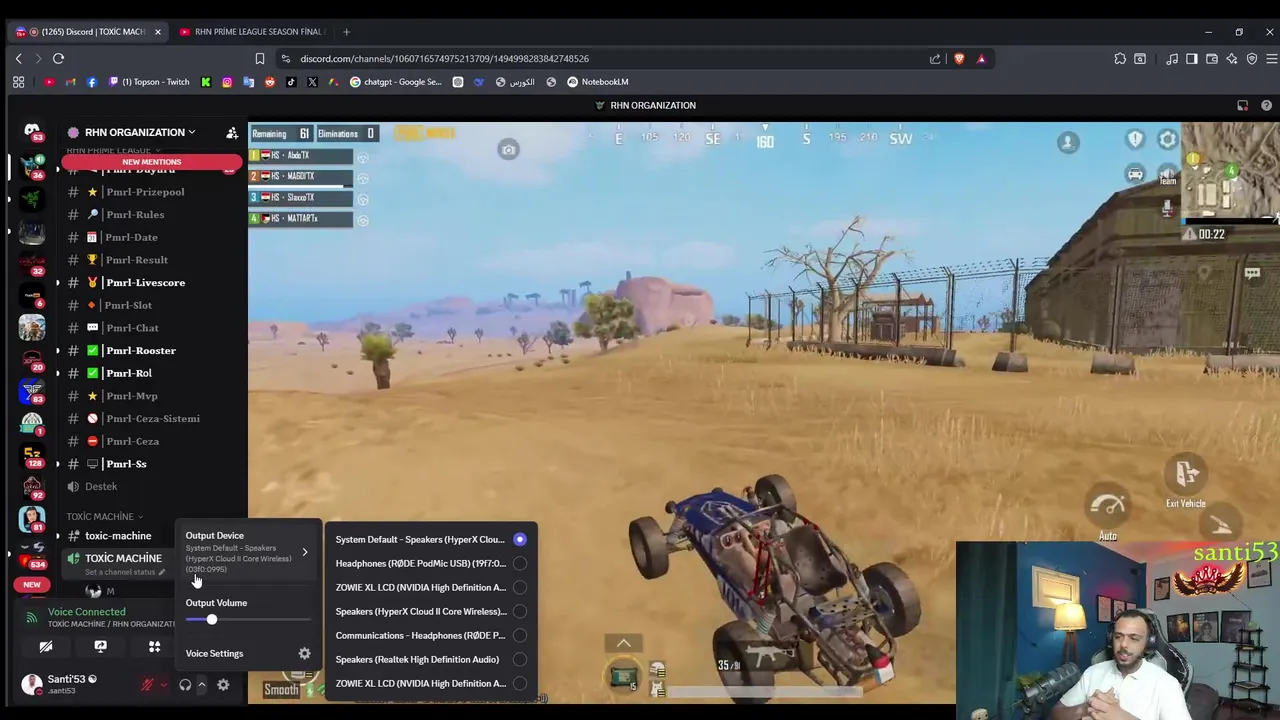
Task: Click the Brave Shields lion icon
Action: point(959,59)
